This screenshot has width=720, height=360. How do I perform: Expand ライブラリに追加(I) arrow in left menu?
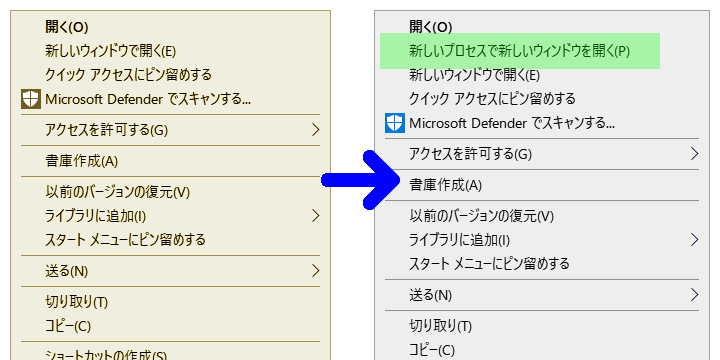click(x=315, y=215)
